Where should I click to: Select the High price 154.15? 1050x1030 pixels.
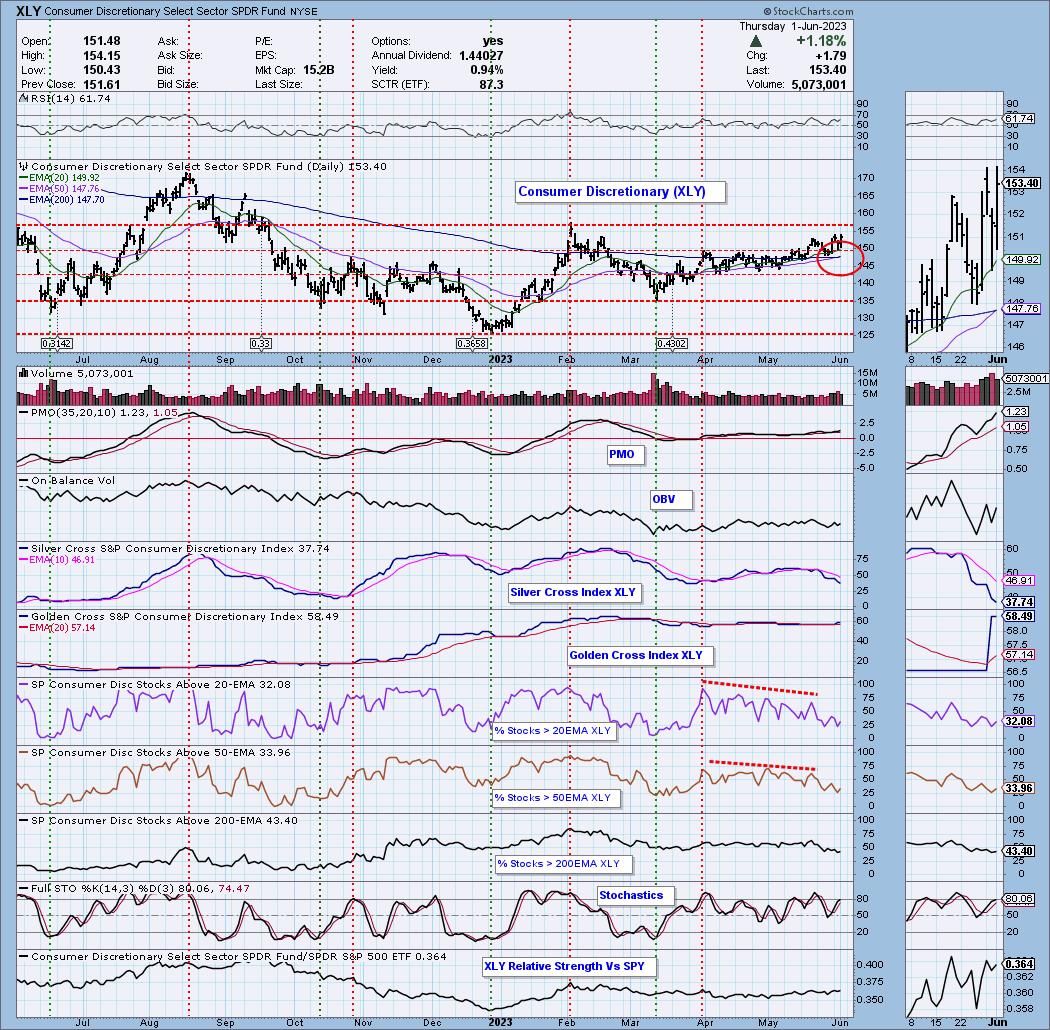102,56
